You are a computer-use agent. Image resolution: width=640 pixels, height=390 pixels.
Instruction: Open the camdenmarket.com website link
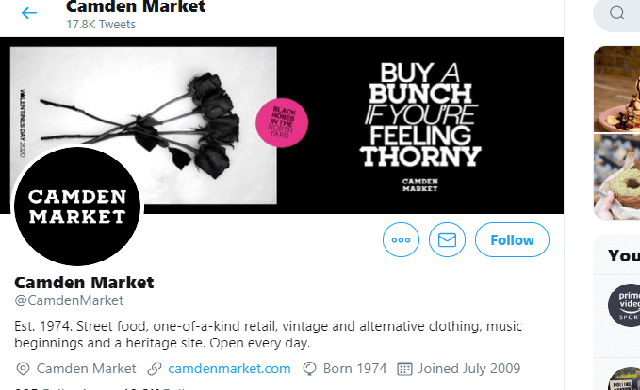[229, 368]
